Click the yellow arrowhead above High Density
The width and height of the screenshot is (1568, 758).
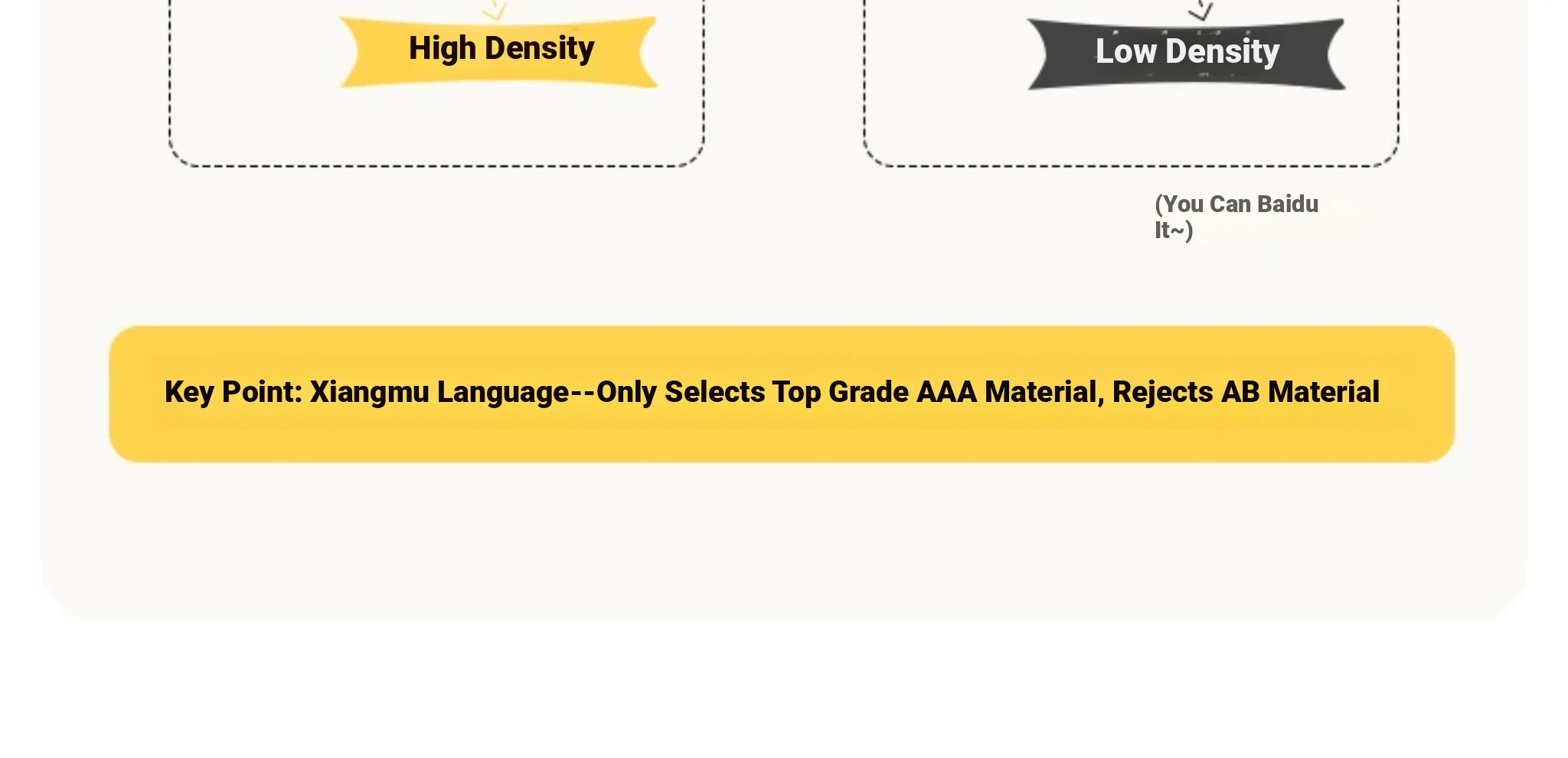click(x=495, y=11)
